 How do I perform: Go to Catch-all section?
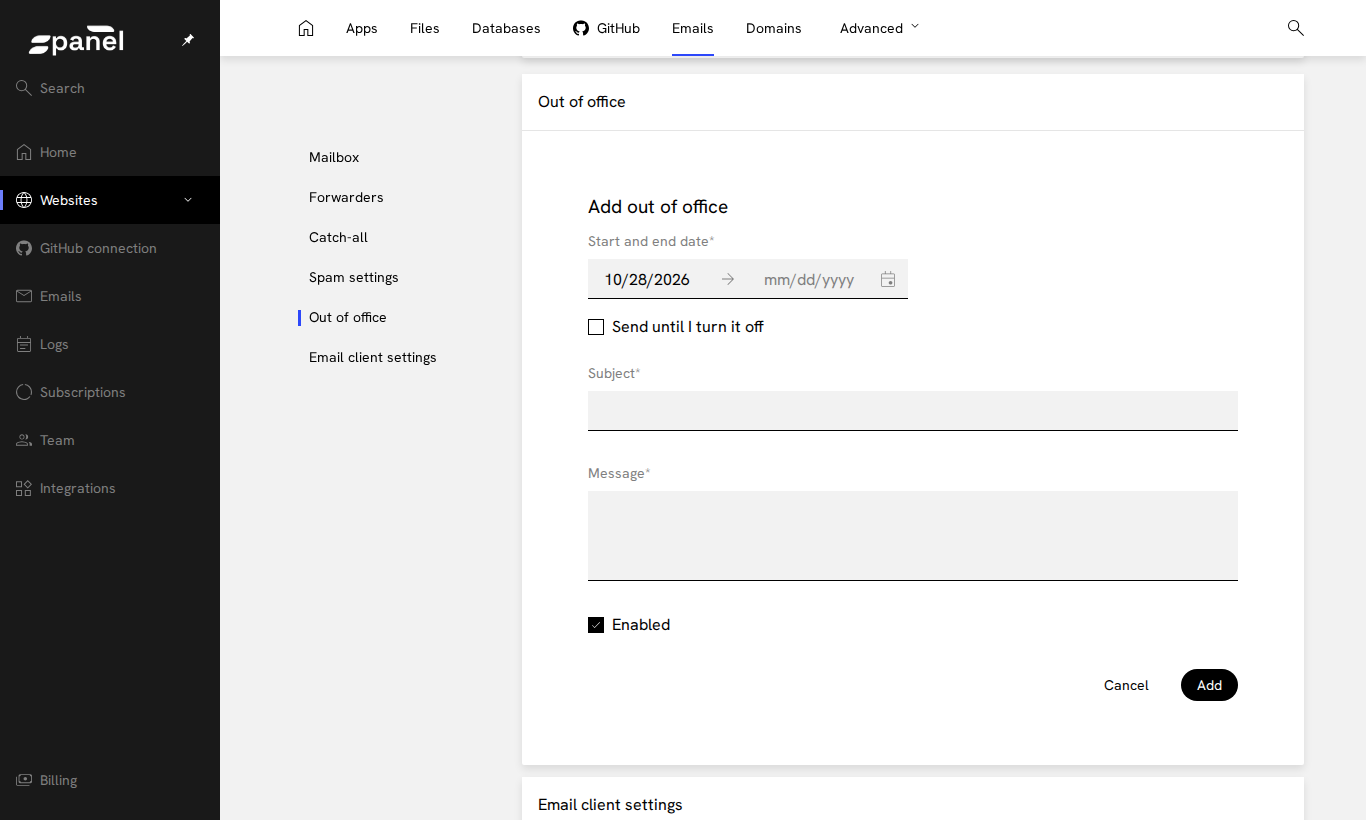[338, 237]
